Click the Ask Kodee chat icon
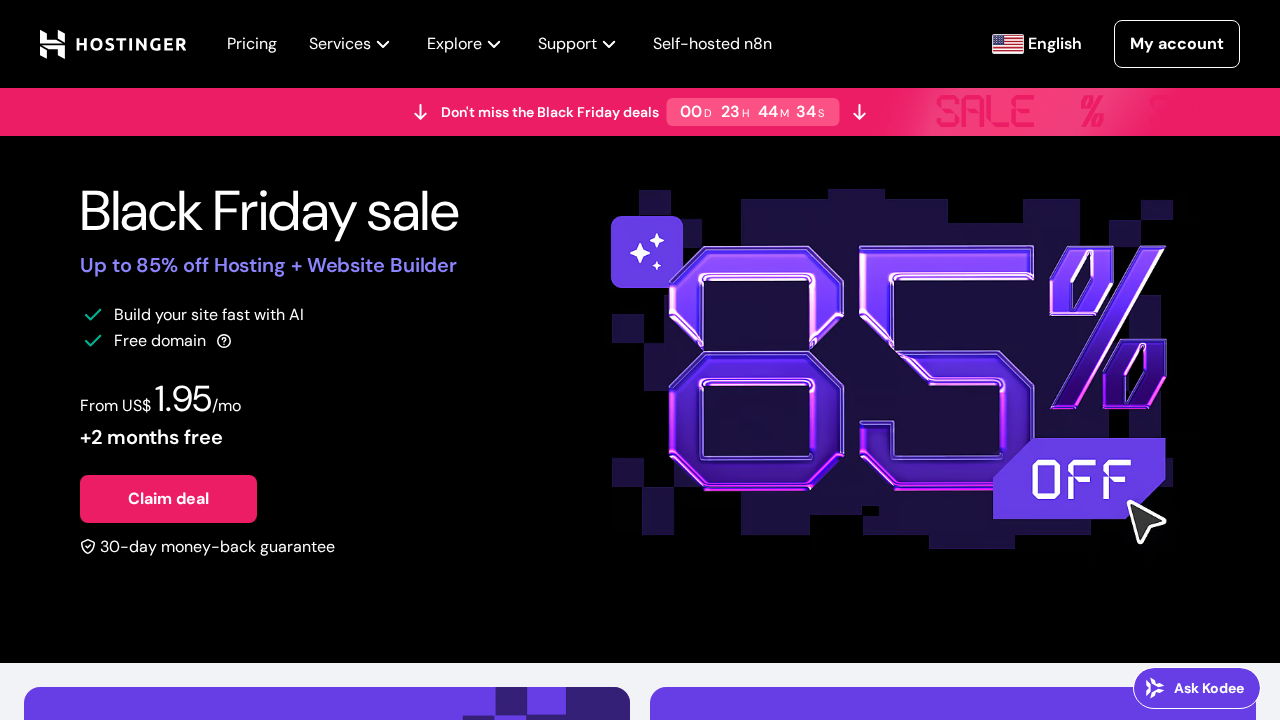The width and height of the screenshot is (1280, 720). tap(1155, 688)
